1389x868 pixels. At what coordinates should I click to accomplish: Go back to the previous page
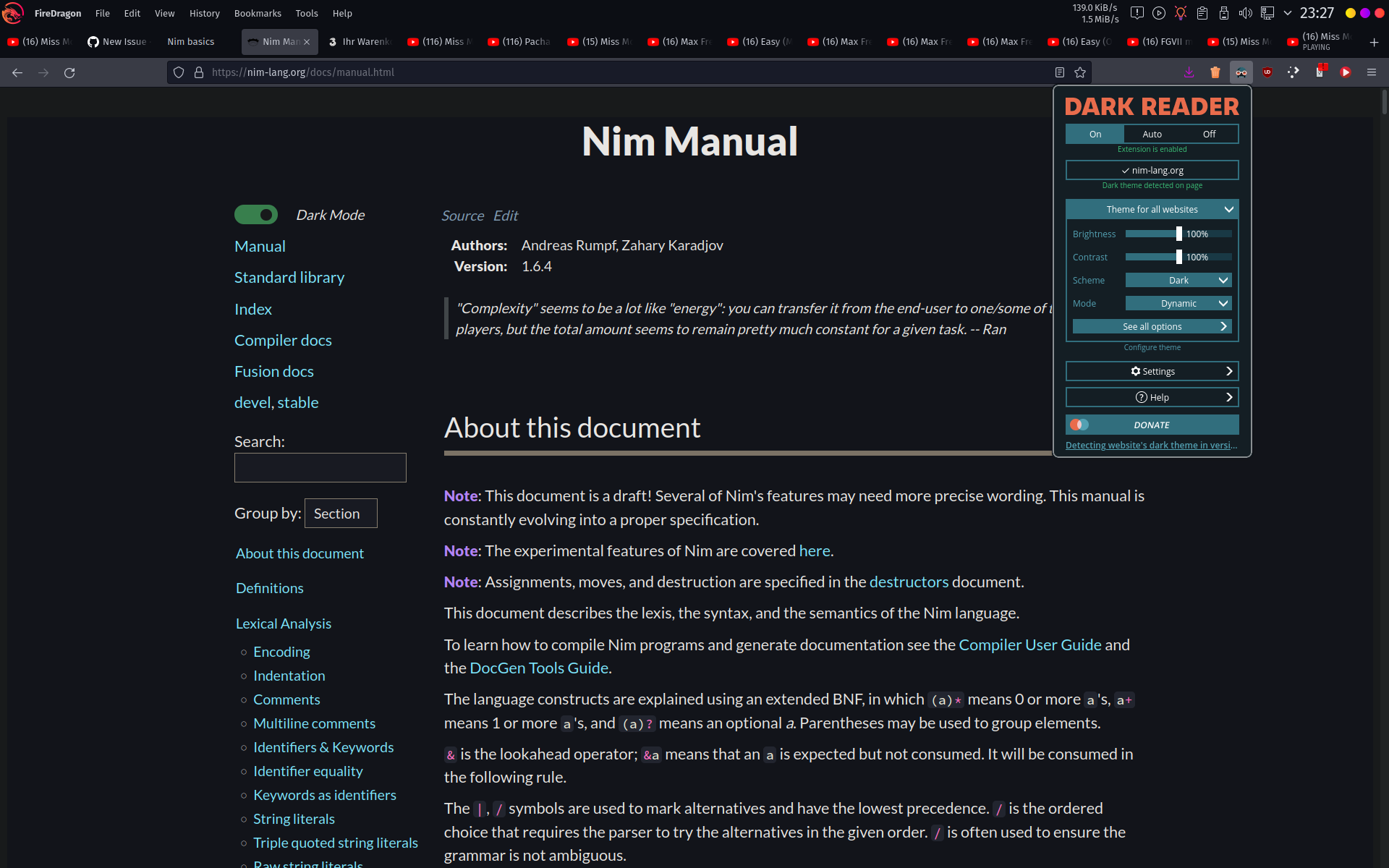pyautogui.click(x=17, y=72)
